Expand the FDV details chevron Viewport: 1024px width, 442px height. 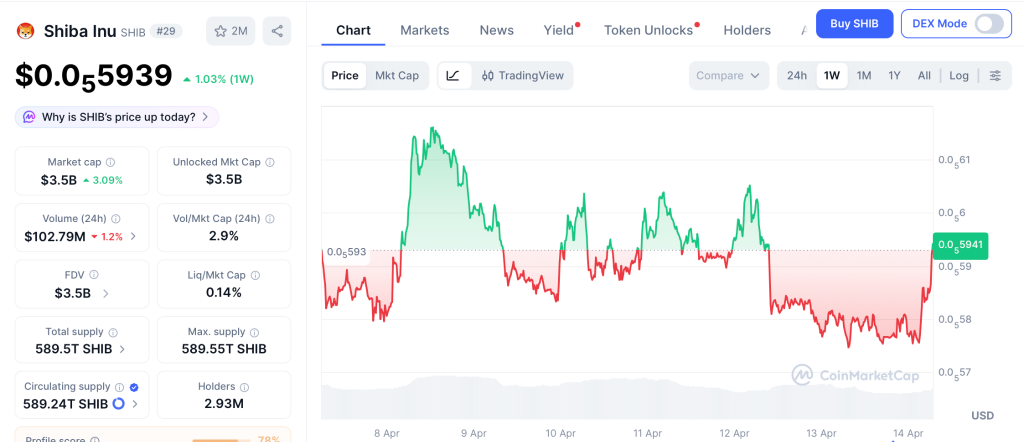106,293
